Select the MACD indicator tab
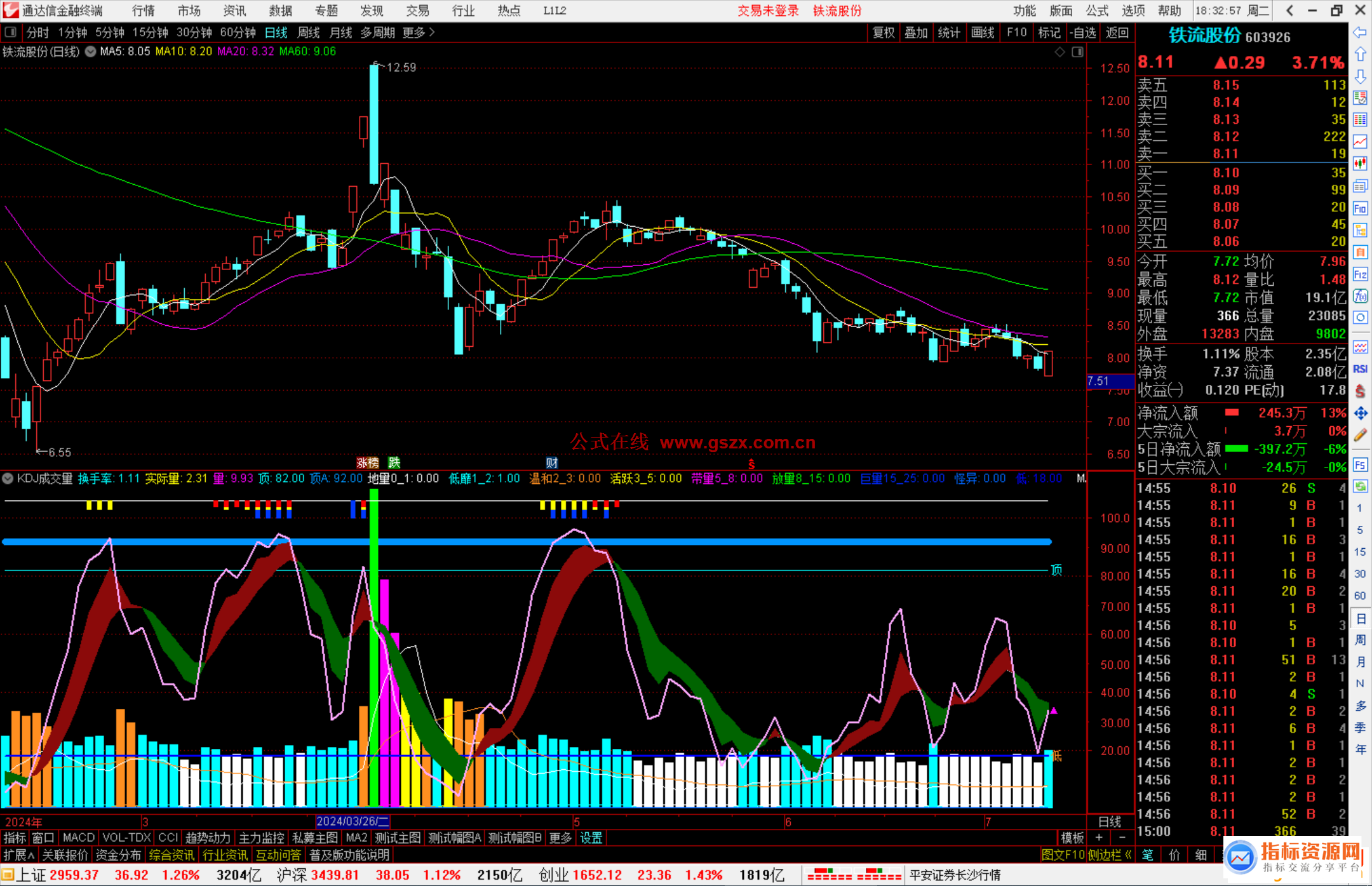This screenshot has height=886, width=1372. pyautogui.click(x=79, y=838)
